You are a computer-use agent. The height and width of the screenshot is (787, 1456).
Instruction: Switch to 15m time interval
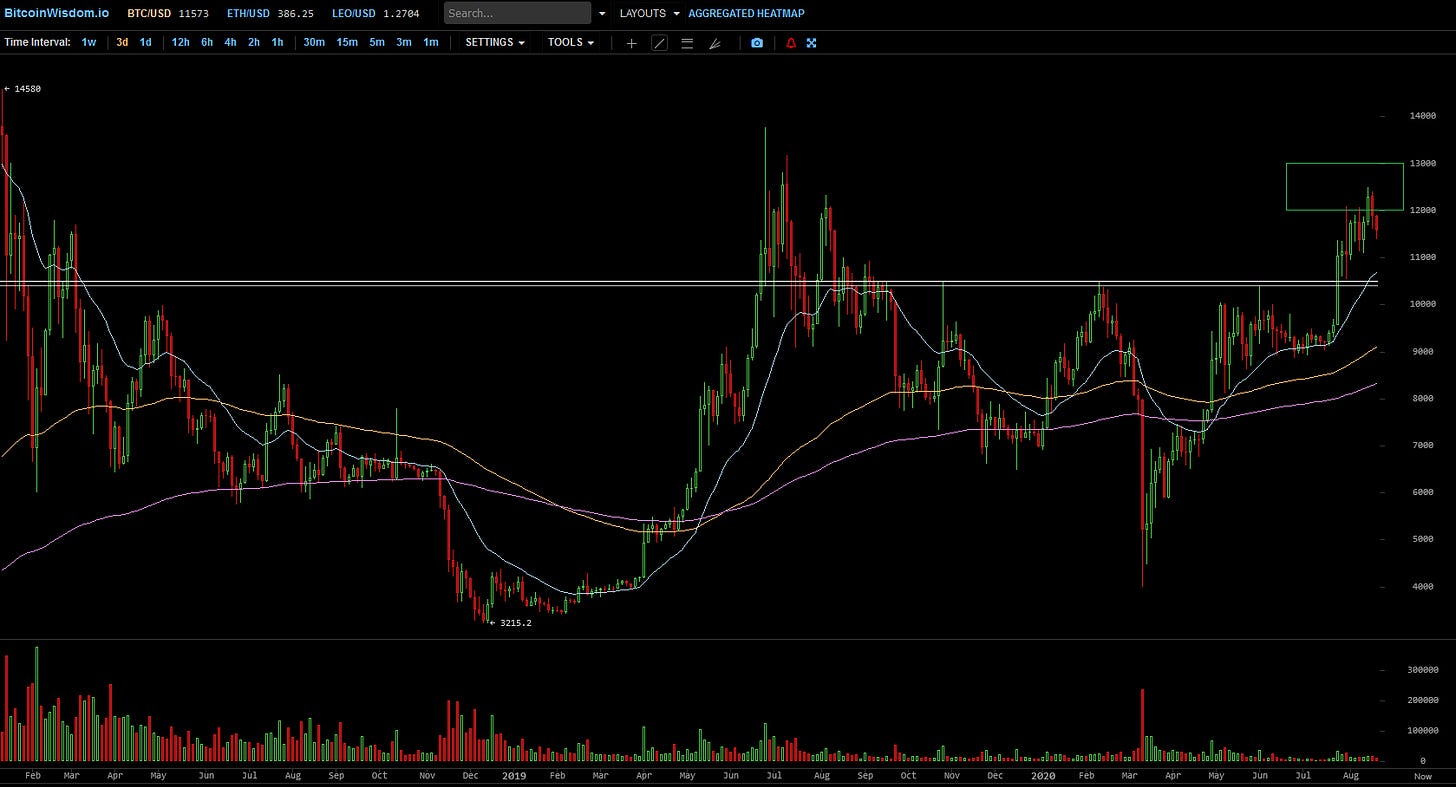click(346, 43)
